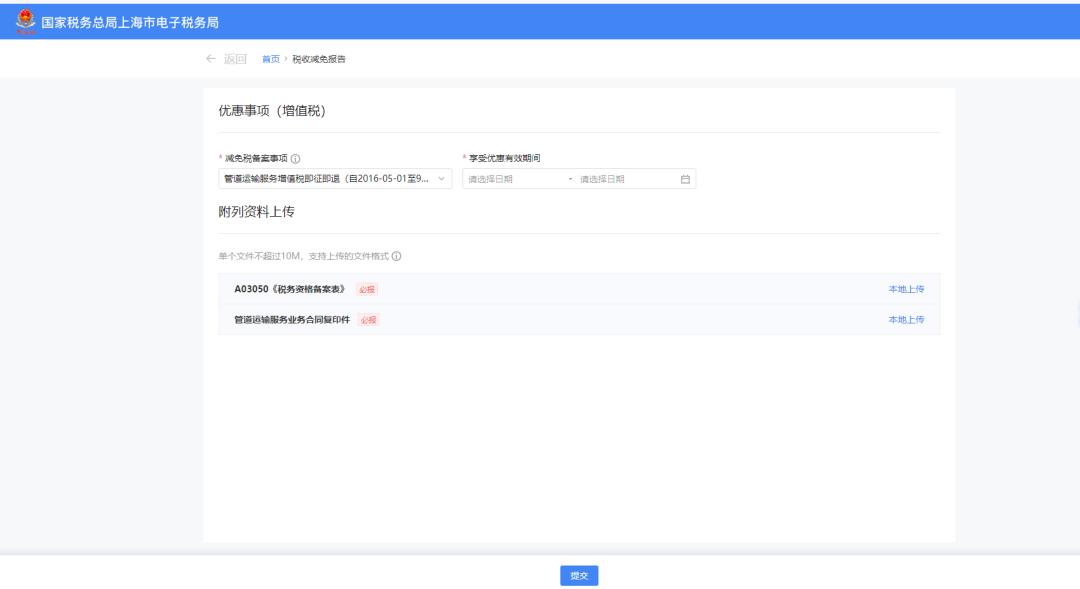Select the A03050《税务资格备案表》 row label
The width and height of the screenshot is (1080, 589).
(x=290, y=289)
